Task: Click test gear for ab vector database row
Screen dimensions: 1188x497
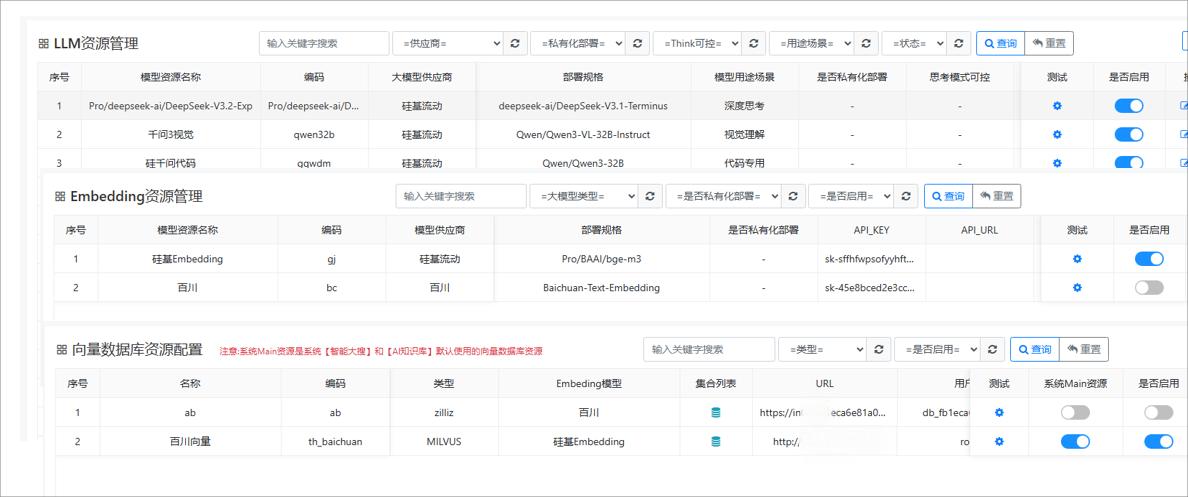Action: coord(999,413)
